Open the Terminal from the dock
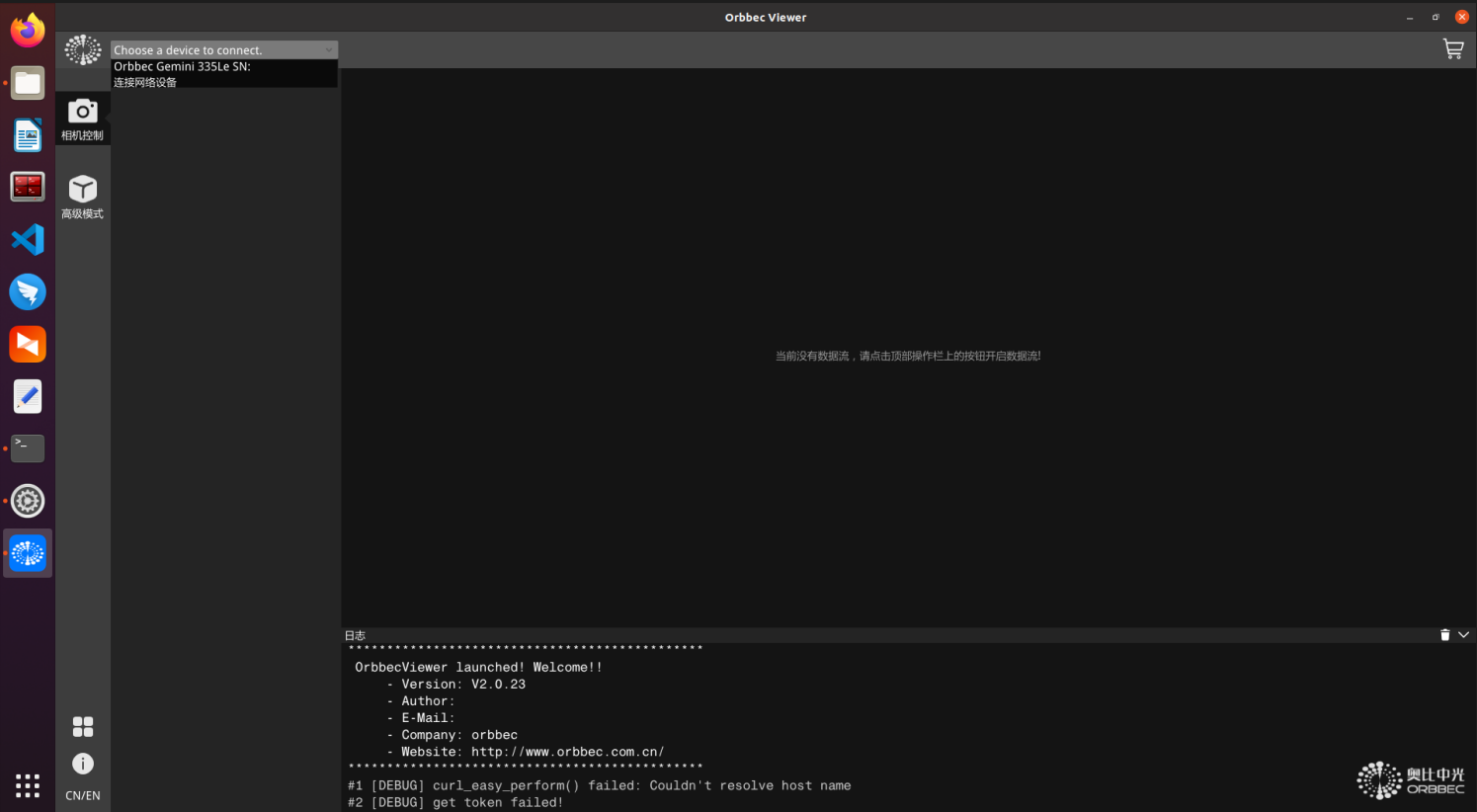 (28, 448)
